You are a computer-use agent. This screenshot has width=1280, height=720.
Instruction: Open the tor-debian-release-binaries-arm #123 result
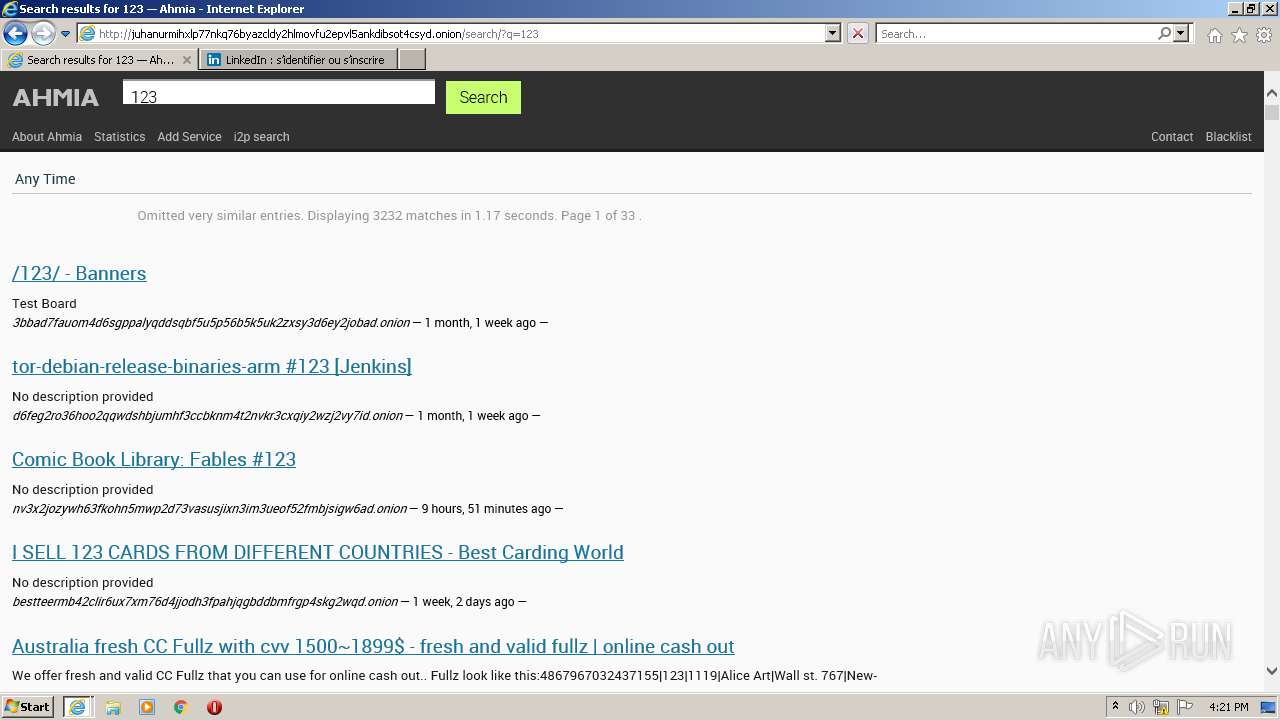(212, 366)
